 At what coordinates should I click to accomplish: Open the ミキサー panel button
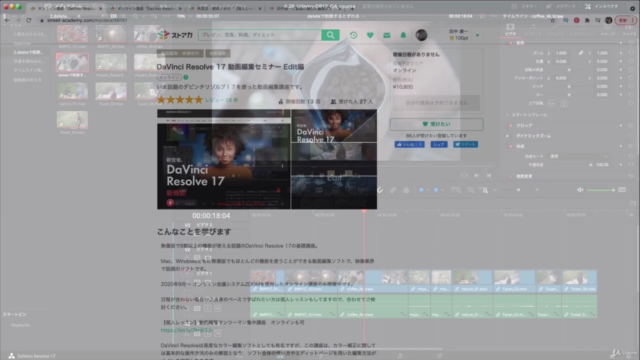point(525,7)
